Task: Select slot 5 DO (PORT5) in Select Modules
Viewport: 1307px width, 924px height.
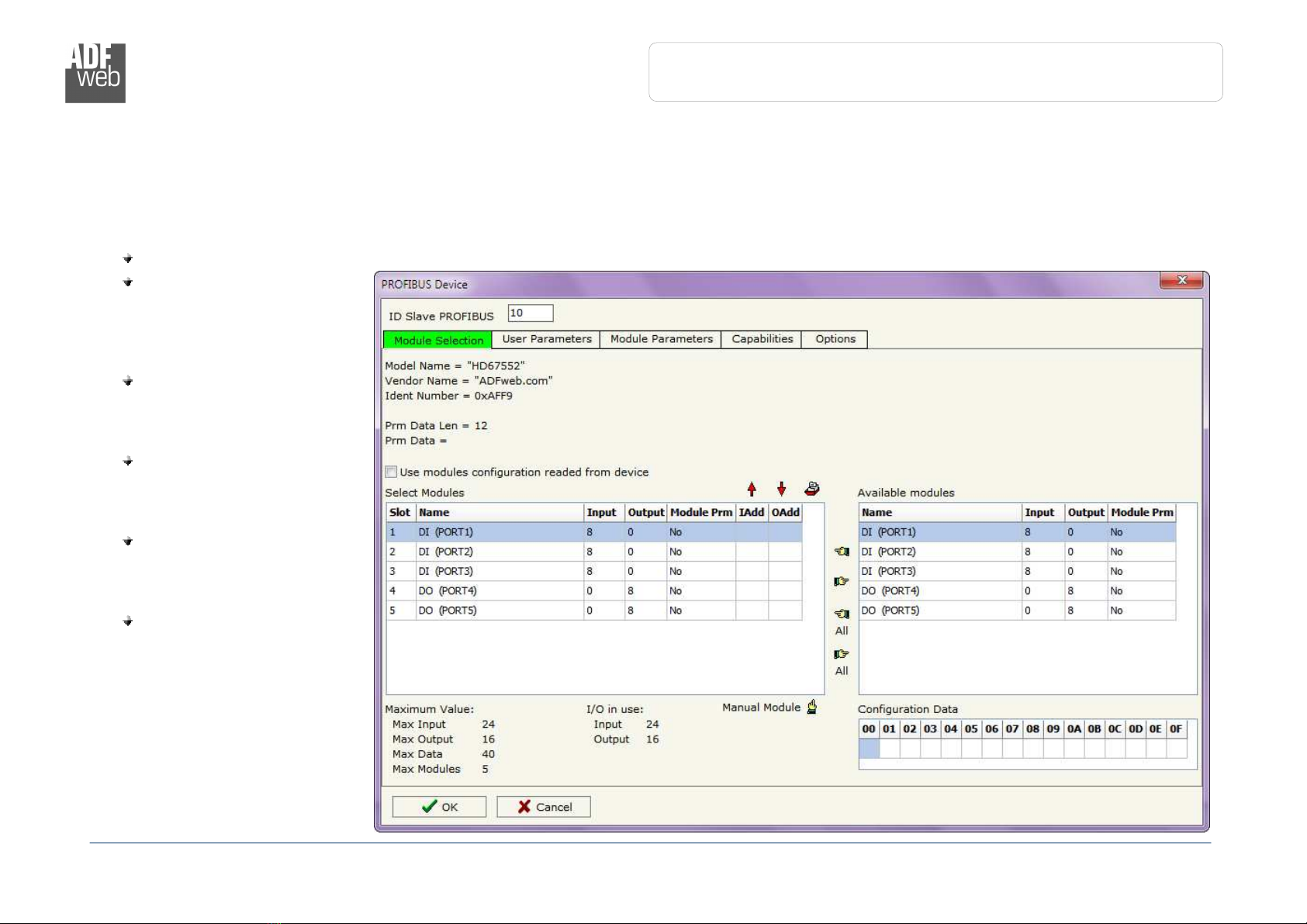Action: [594, 611]
